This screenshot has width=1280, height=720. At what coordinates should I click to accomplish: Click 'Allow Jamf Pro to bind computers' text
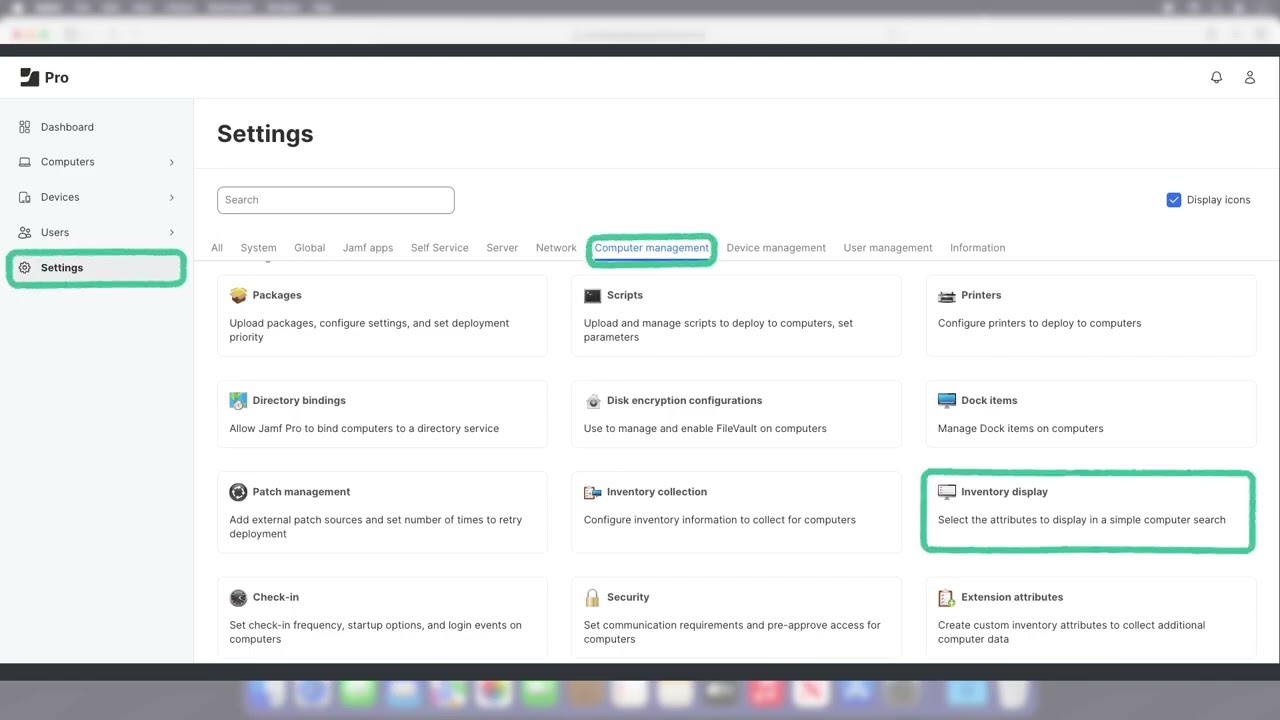coord(364,428)
